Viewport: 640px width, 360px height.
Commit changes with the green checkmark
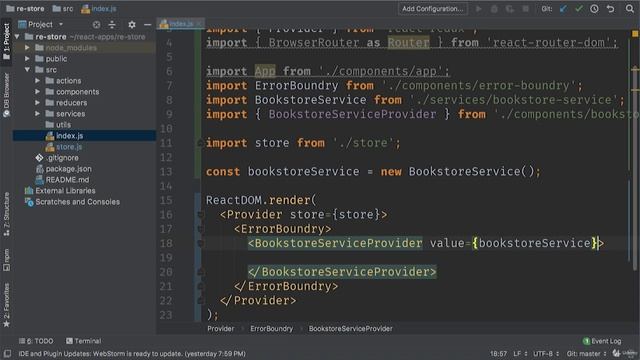579,9
